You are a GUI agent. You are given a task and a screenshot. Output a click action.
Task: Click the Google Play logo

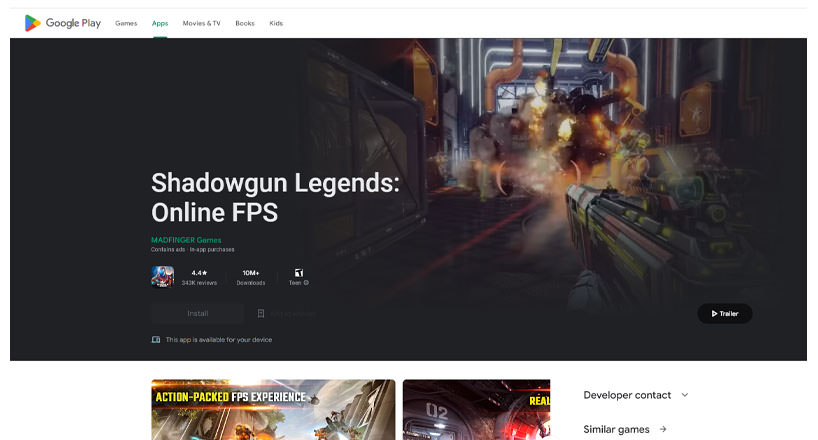(63, 23)
